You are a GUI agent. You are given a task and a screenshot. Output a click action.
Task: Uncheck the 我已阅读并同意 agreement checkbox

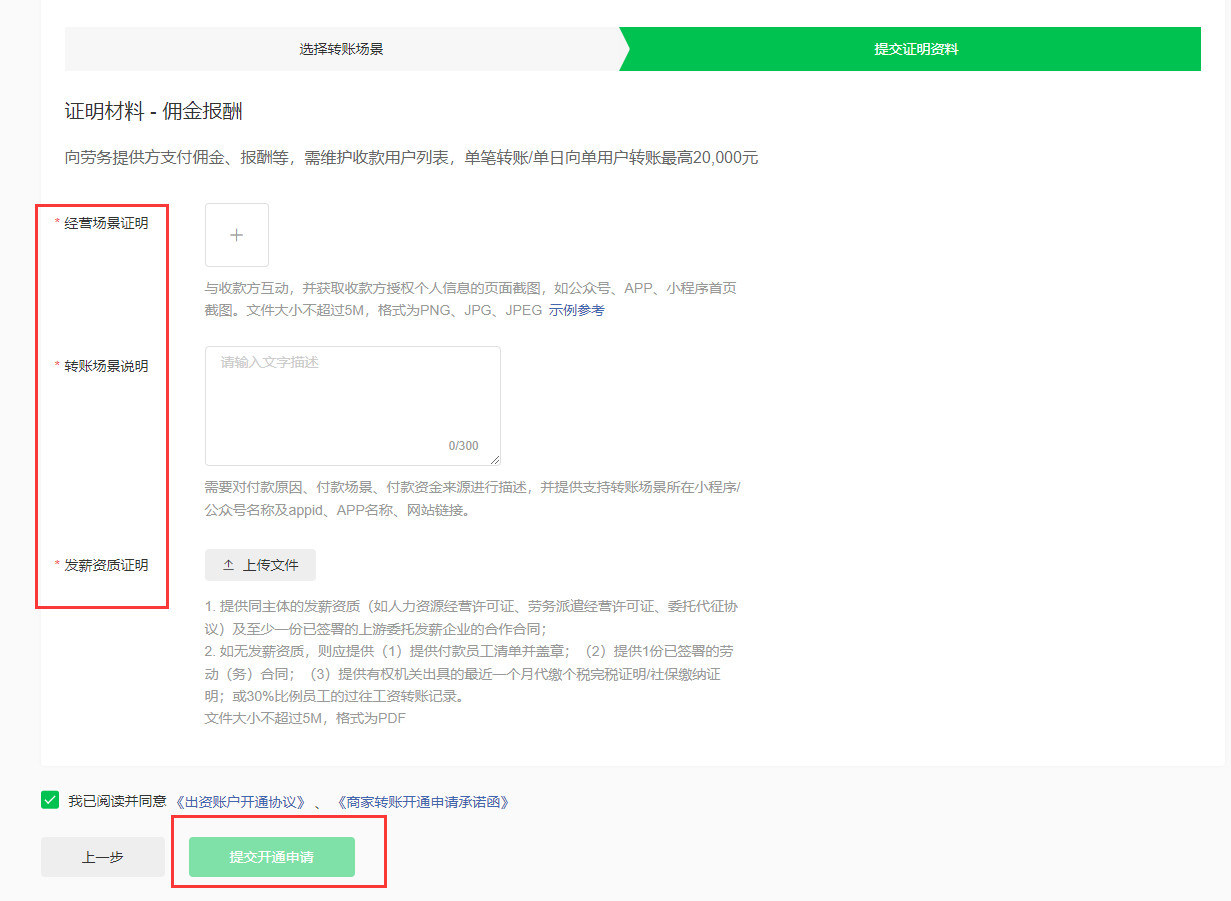pos(50,800)
